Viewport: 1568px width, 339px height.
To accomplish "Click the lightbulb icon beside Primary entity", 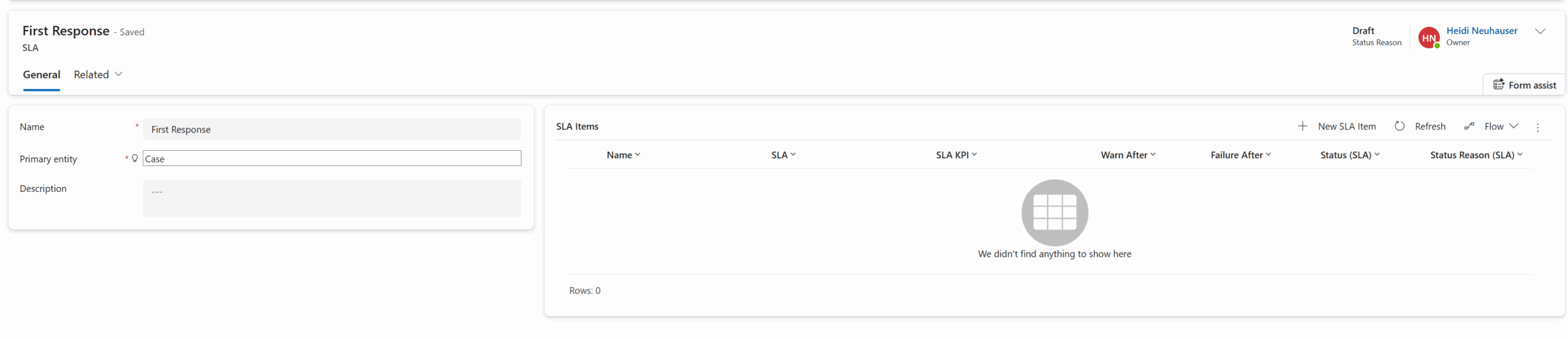I will (135, 159).
